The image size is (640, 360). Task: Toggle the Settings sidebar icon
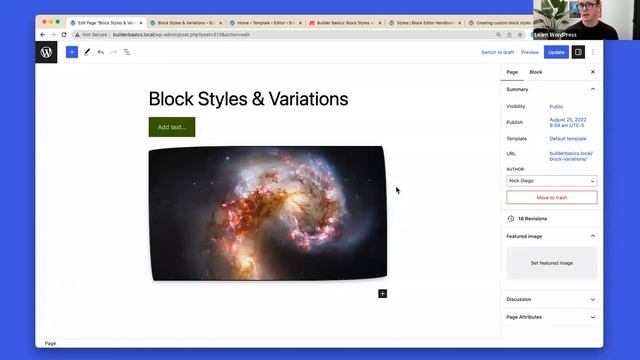(x=578, y=52)
